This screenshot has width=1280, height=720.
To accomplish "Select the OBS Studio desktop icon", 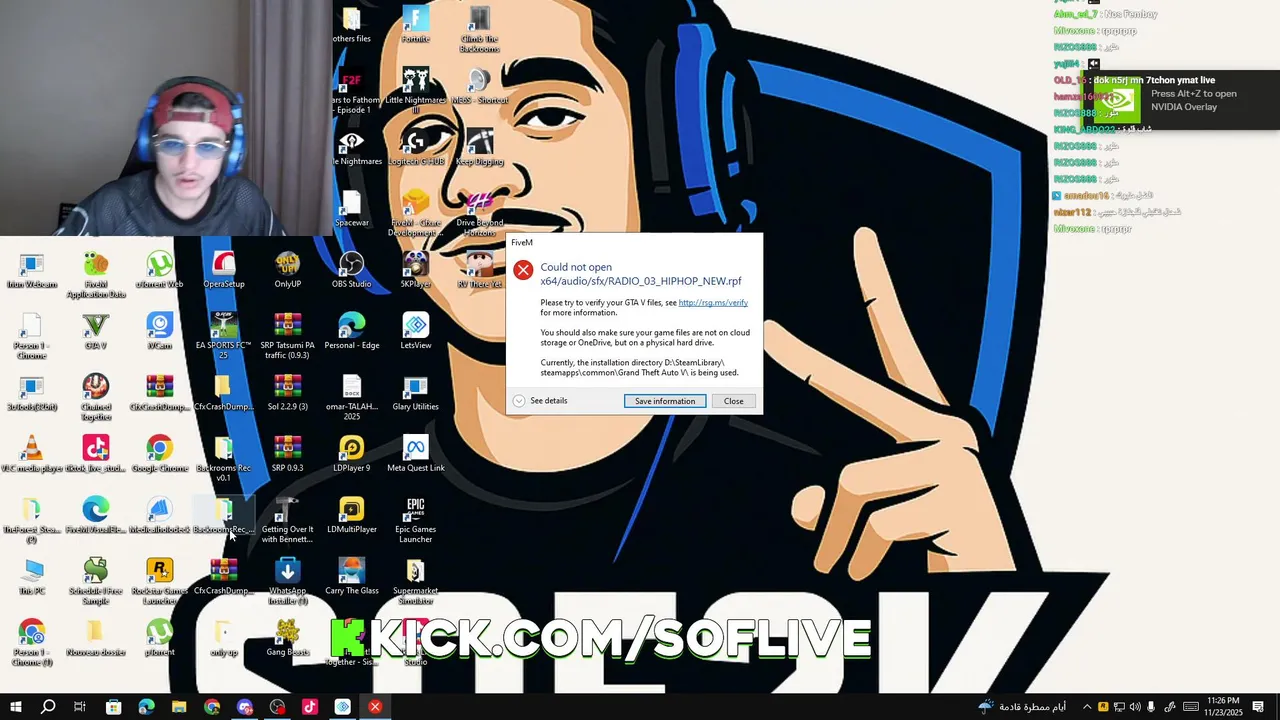I will tap(351, 270).
